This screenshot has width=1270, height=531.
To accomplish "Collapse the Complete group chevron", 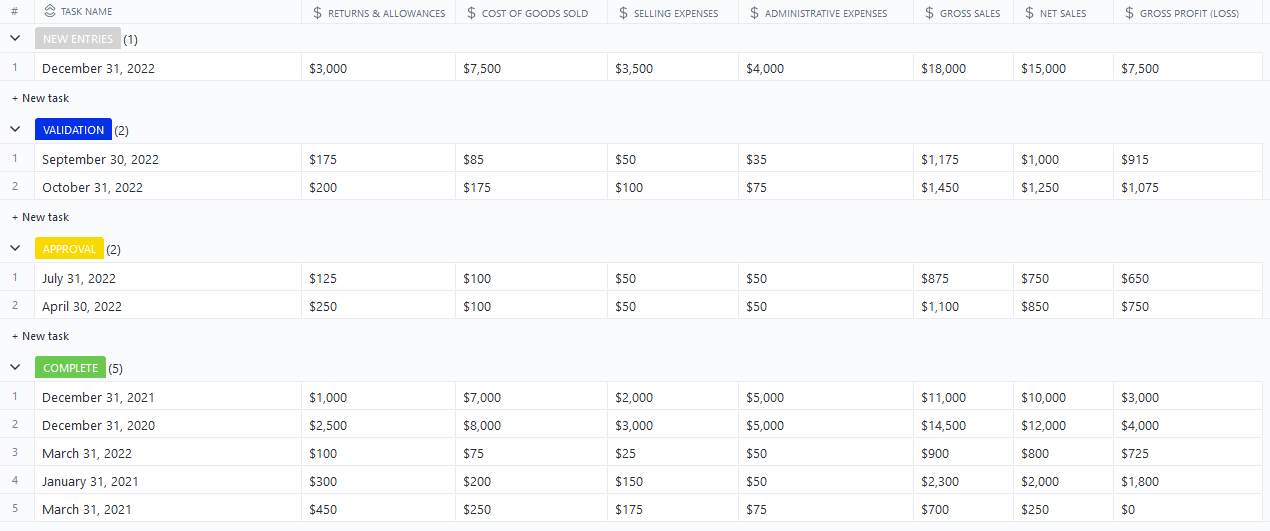I will coord(15,367).
